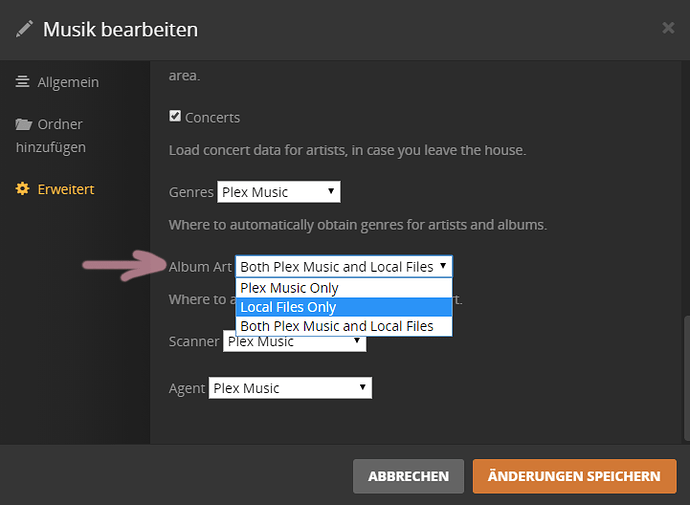Open the Genres dropdown

coord(279,192)
